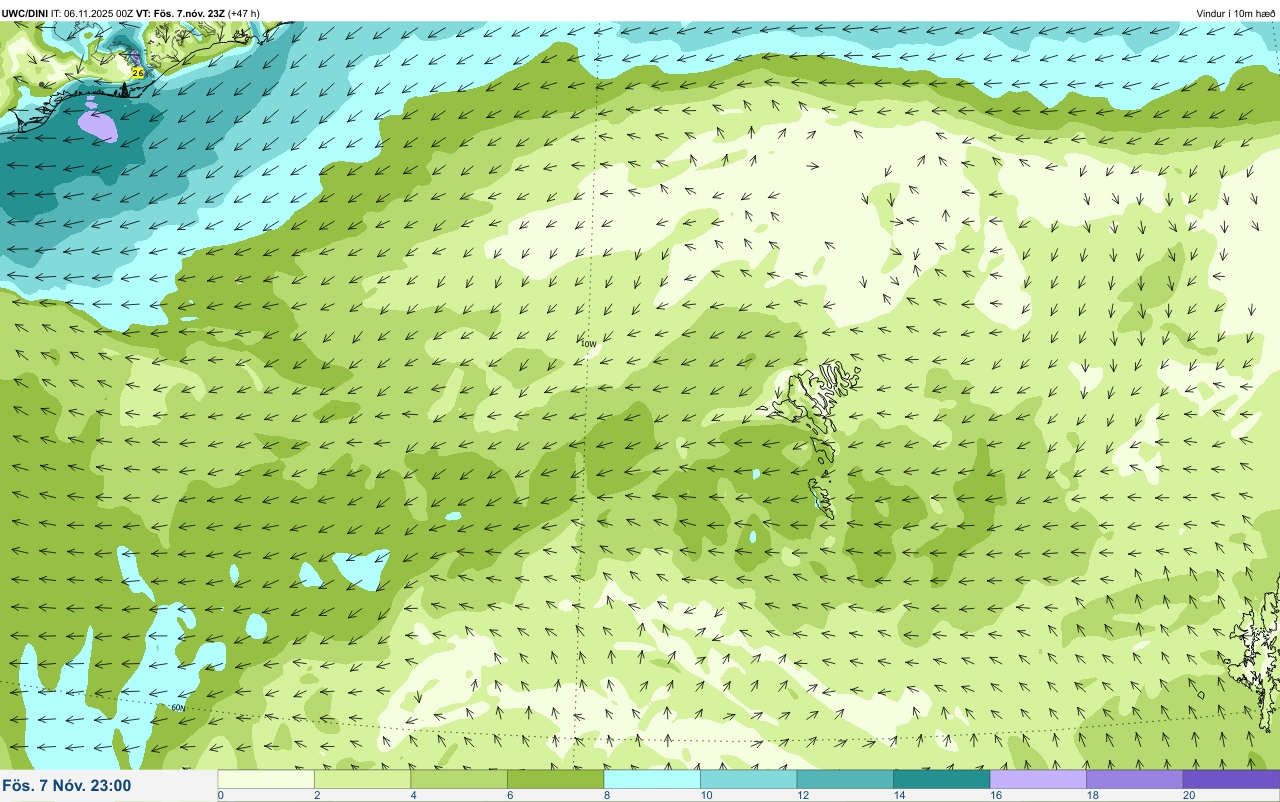The width and height of the screenshot is (1280, 802).
Task: Select the dark teal 14–16 legend swatch
Action: pos(941,779)
